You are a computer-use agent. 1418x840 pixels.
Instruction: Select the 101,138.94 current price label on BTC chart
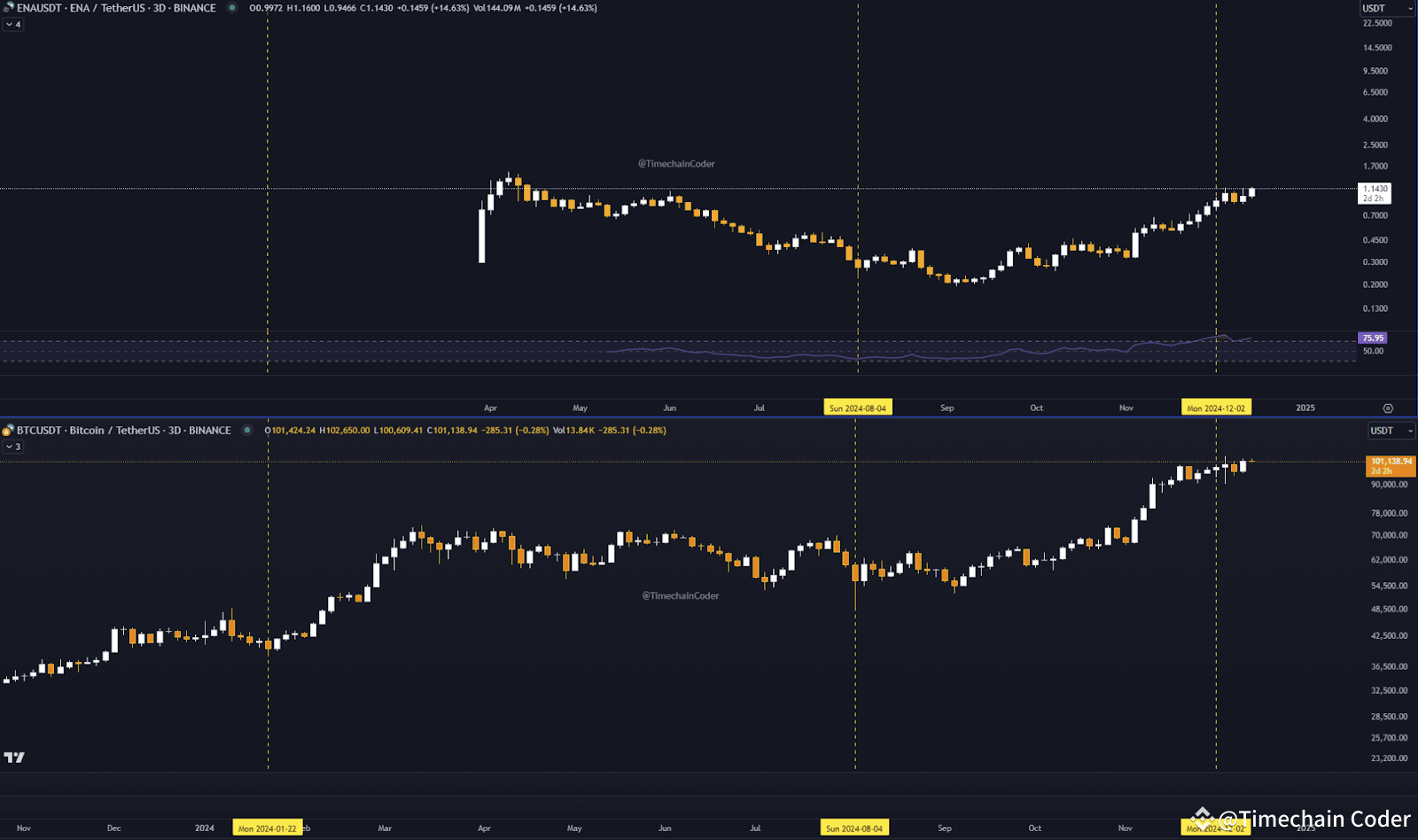coord(1391,466)
